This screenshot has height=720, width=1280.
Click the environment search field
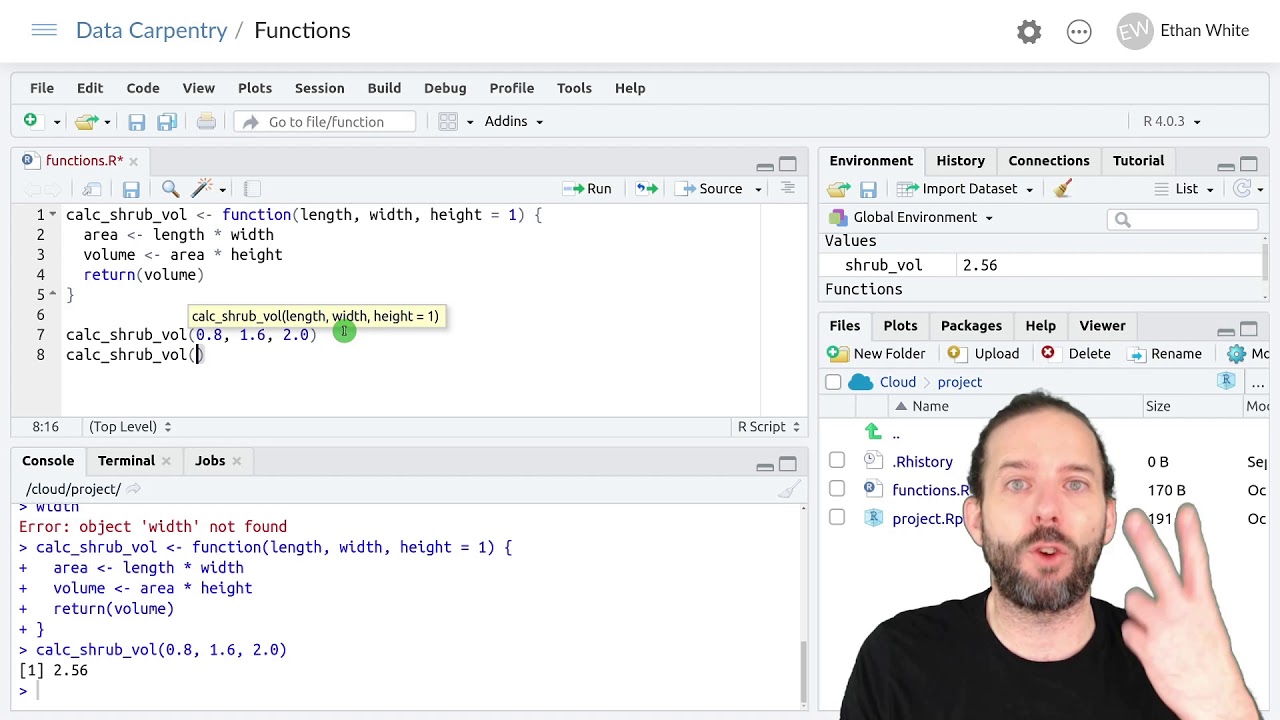[1183, 220]
